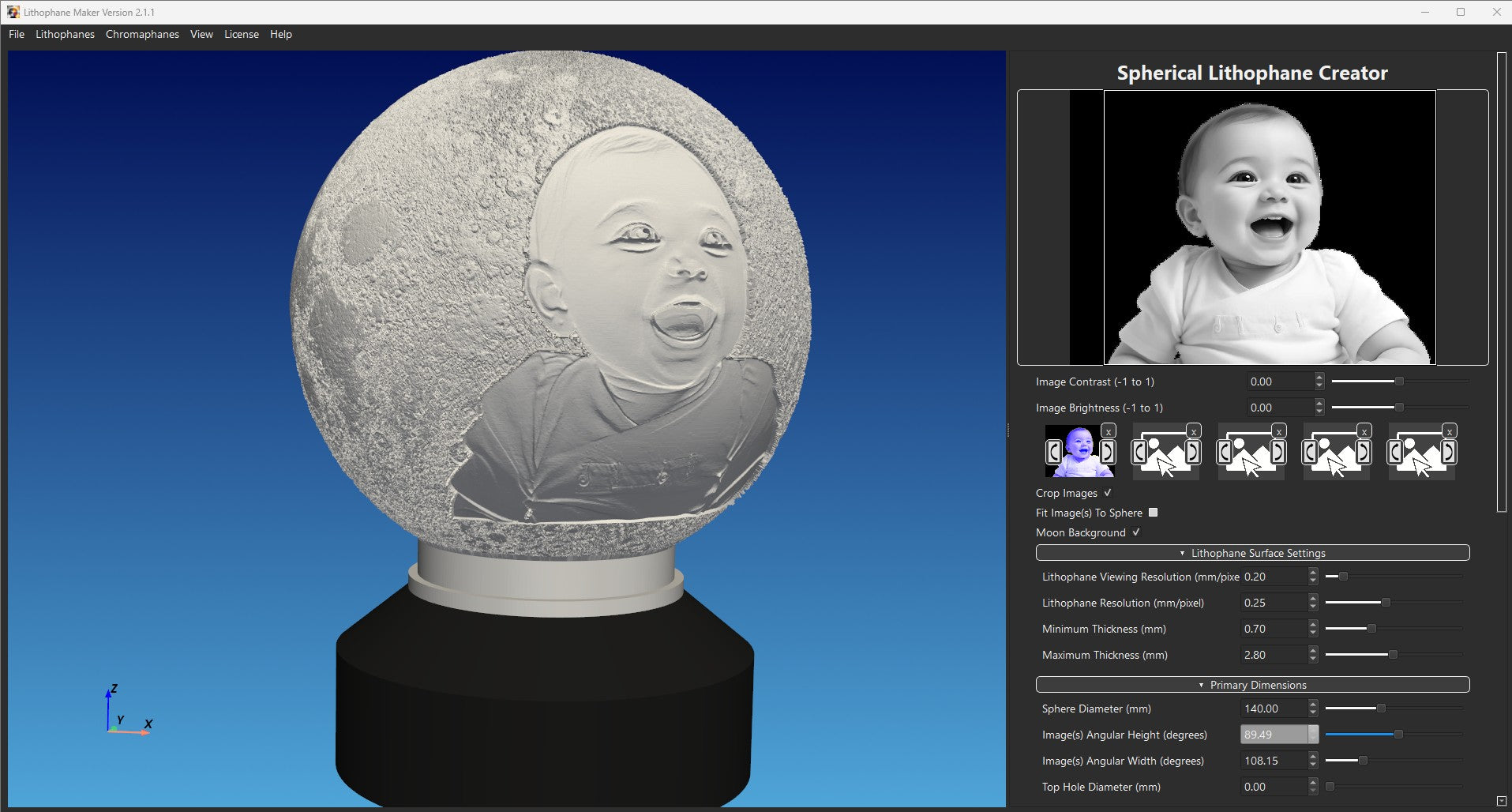
Task: Collapse the Primary Dimensions section
Action: point(1200,685)
